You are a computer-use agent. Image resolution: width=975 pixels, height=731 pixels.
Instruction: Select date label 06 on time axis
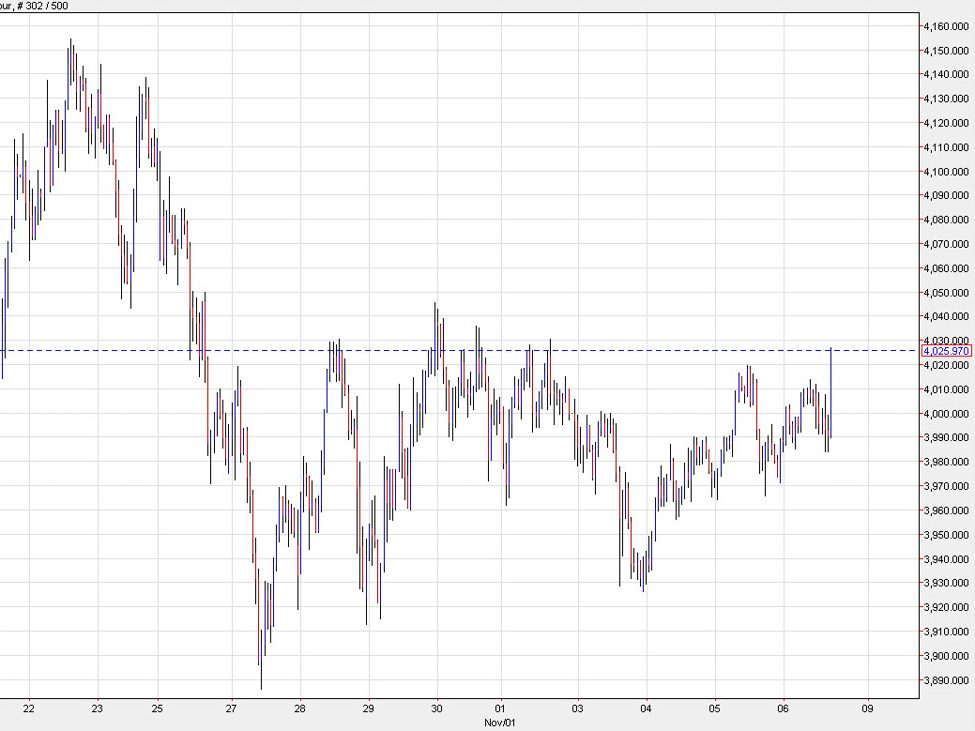click(785, 708)
